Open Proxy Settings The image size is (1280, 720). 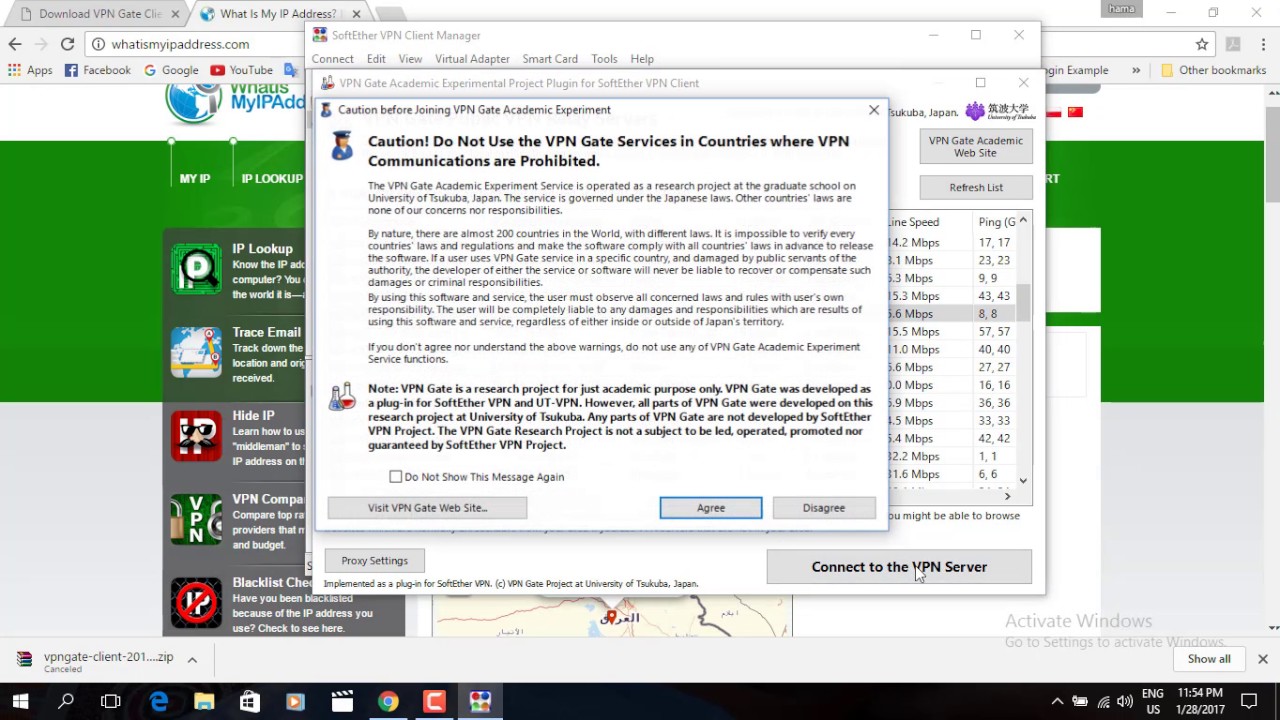(374, 561)
